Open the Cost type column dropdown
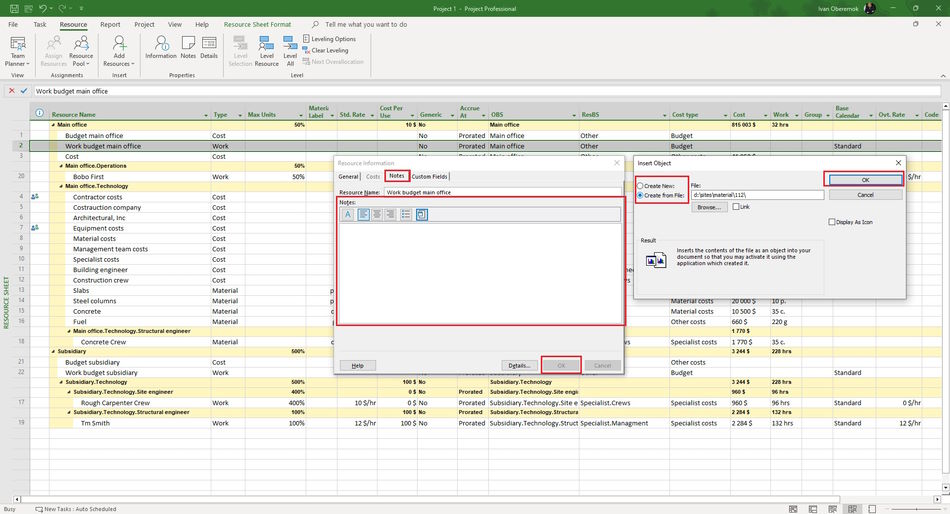The image size is (950, 514). coord(725,115)
